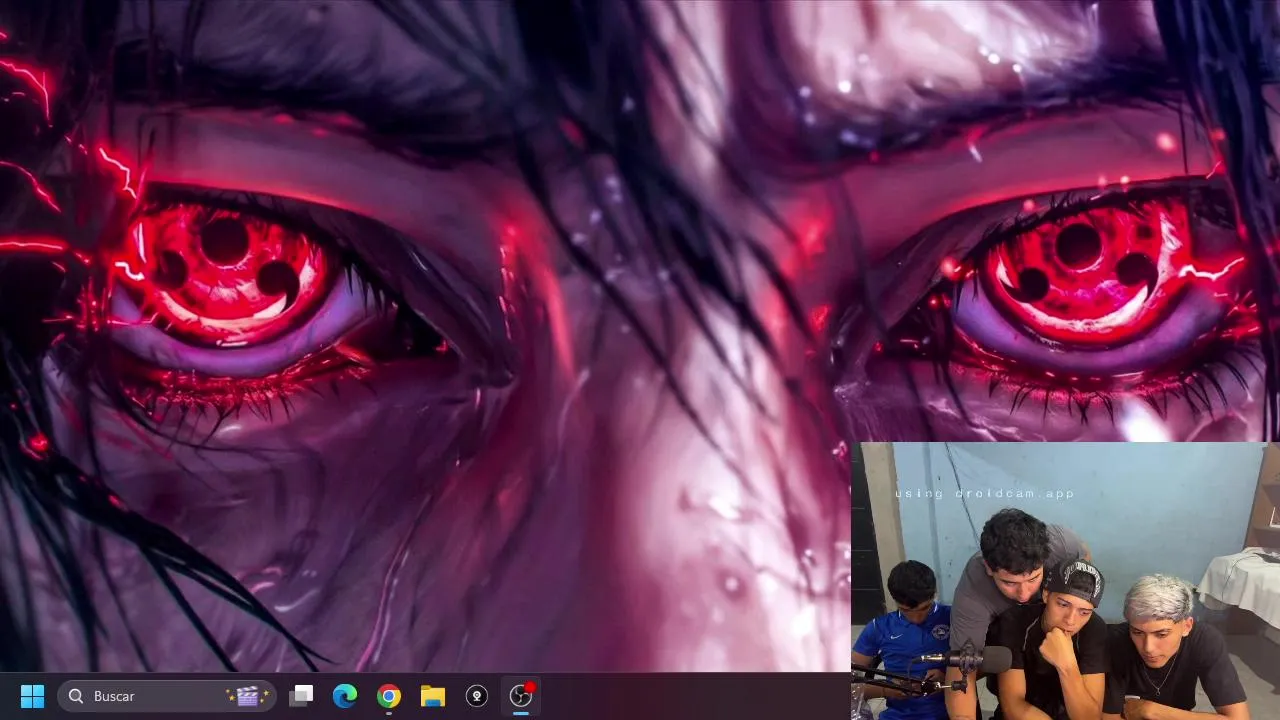Viewport: 1280px width, 720px height.
Task: Open Task View from the taskbar
Action: pos(301,696)
